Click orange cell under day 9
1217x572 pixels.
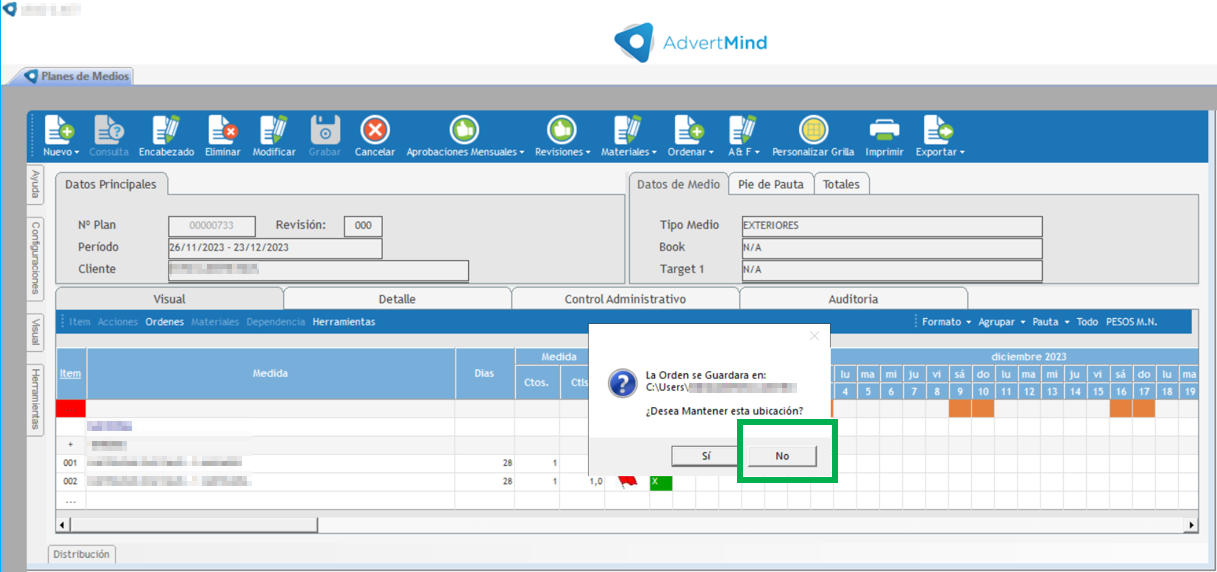(x=960, y=409)
